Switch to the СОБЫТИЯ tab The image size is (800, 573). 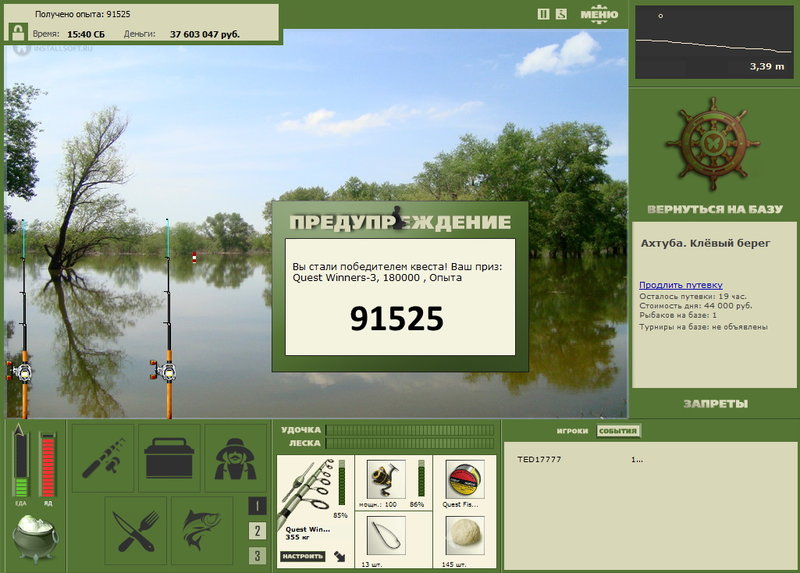[618, 431]
